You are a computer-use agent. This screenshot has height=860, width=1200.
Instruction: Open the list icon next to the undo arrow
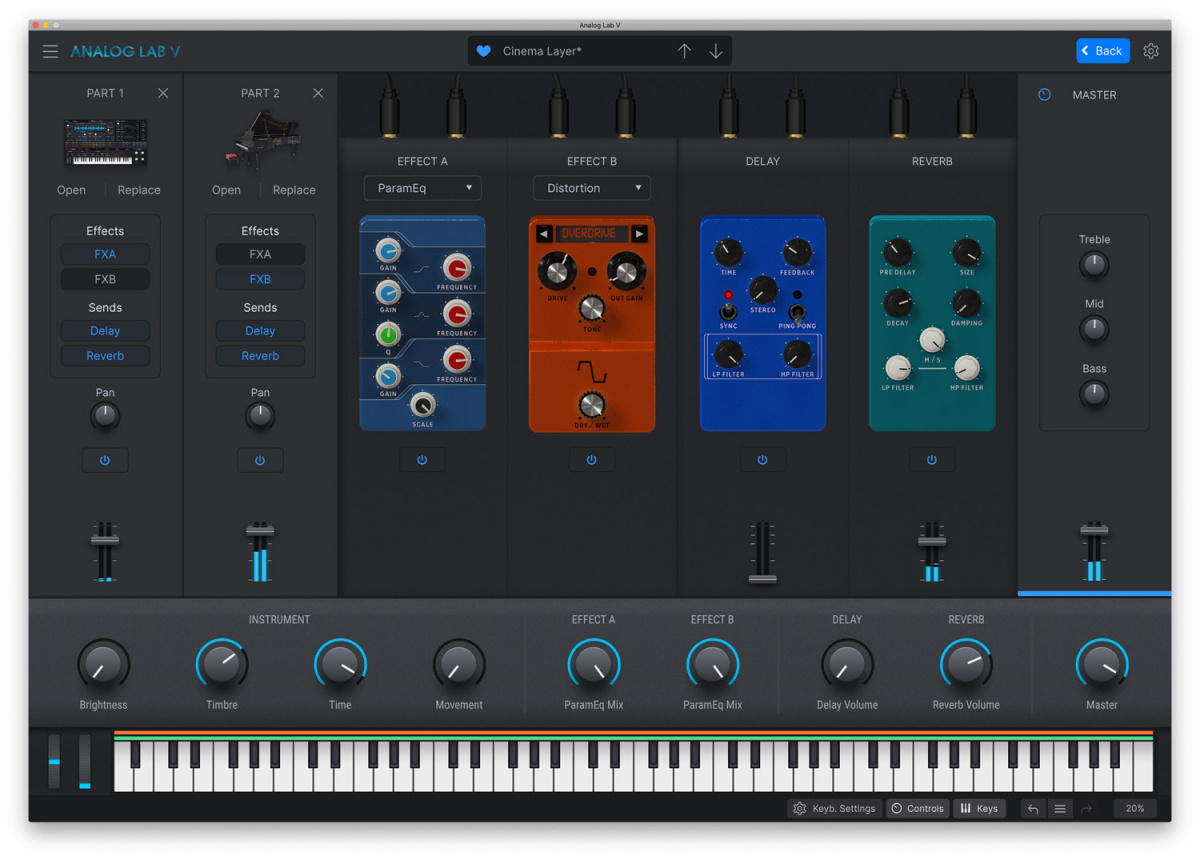(x=1060, y=808)
